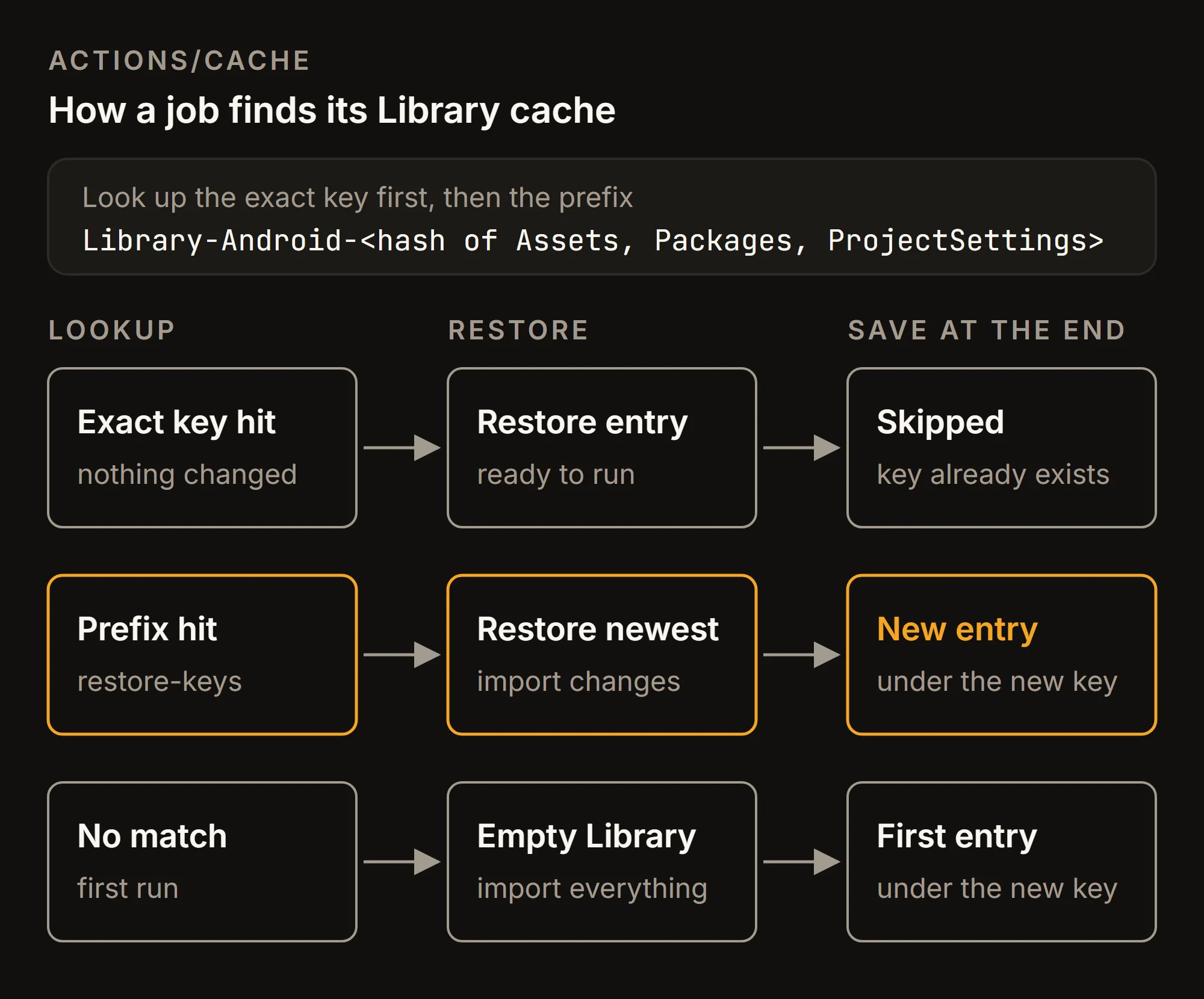Select the 'Restore entry' card
Viewport: 1204px width, 999px height.
pos(602,448)
